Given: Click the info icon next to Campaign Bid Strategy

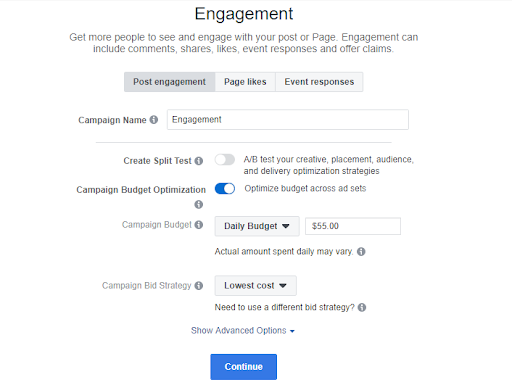Looking at the screenshot, I should [199, 286].
